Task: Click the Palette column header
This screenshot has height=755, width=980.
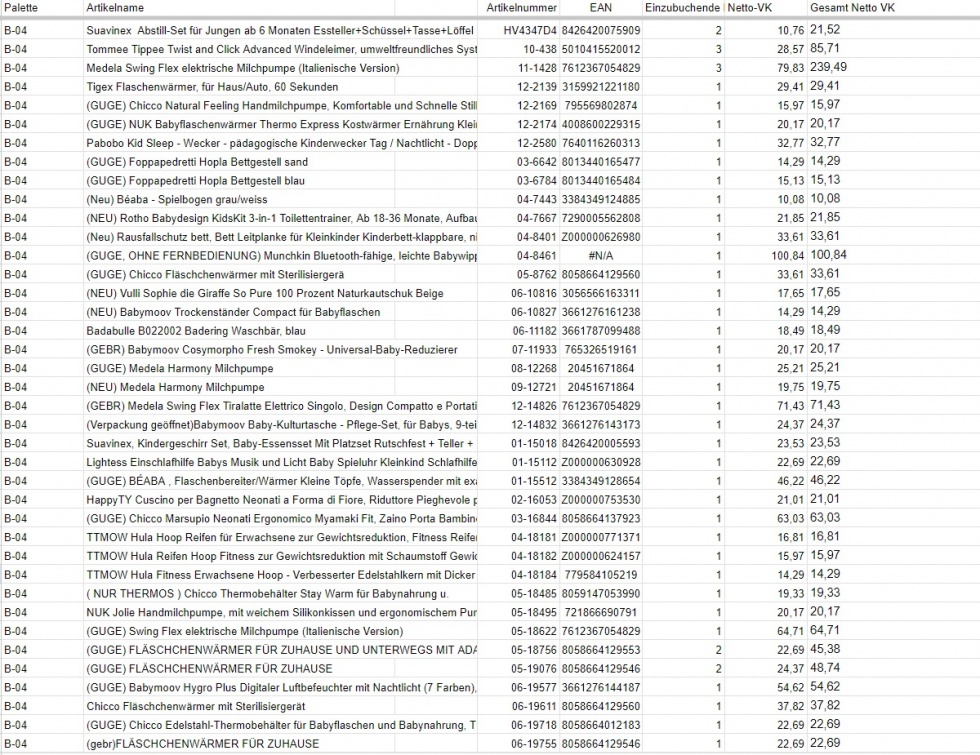Action: pos(21,8)
